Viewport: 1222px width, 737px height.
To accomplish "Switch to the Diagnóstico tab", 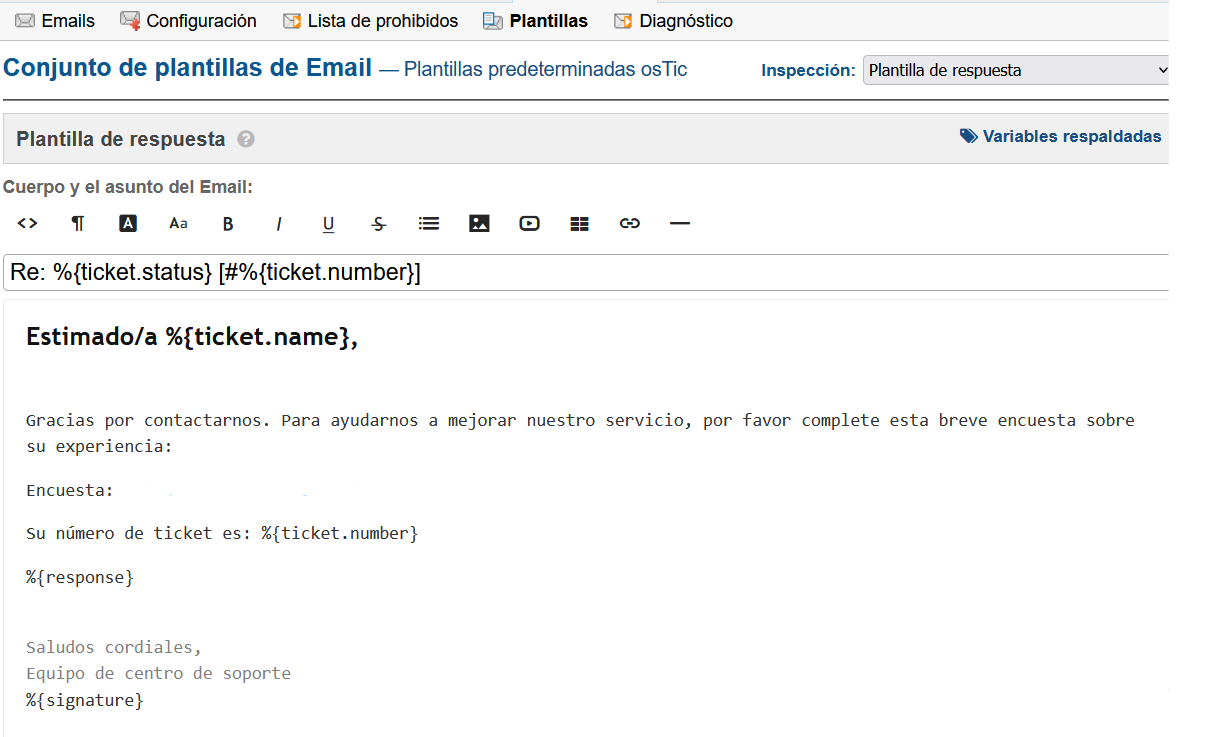I will [674, 21].
